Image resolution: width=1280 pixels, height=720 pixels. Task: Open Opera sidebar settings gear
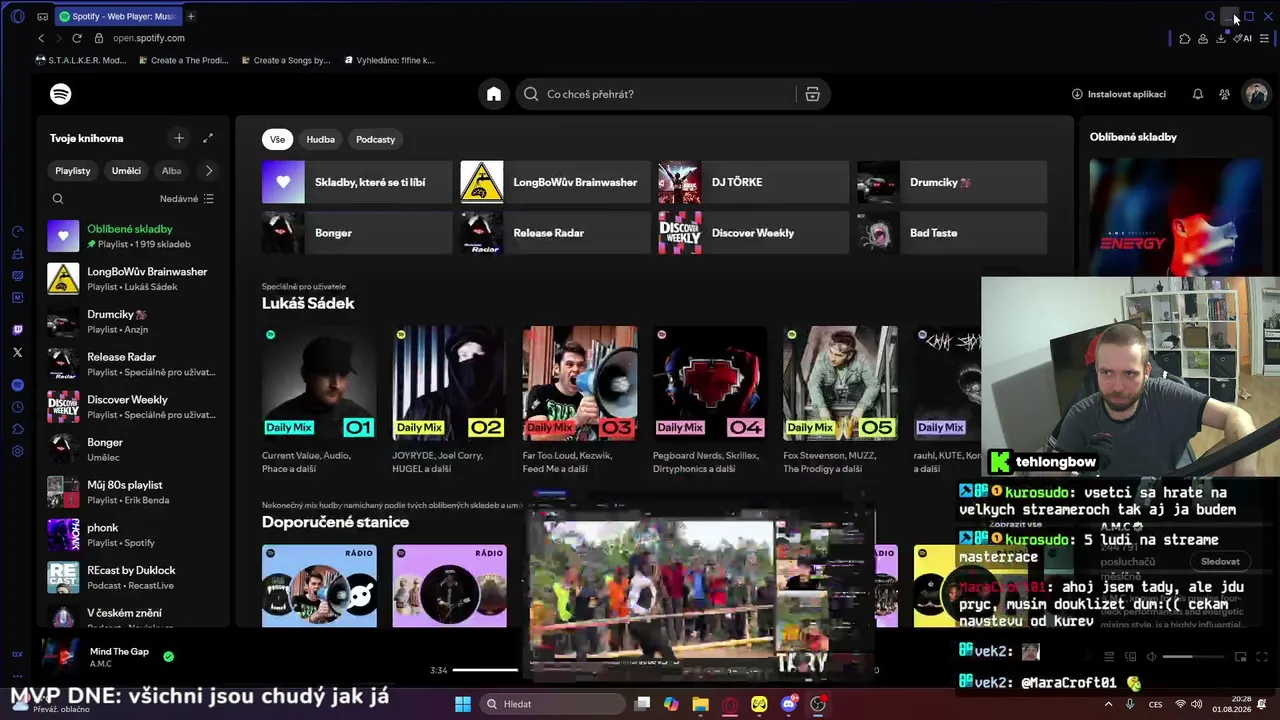coord(17,451)
